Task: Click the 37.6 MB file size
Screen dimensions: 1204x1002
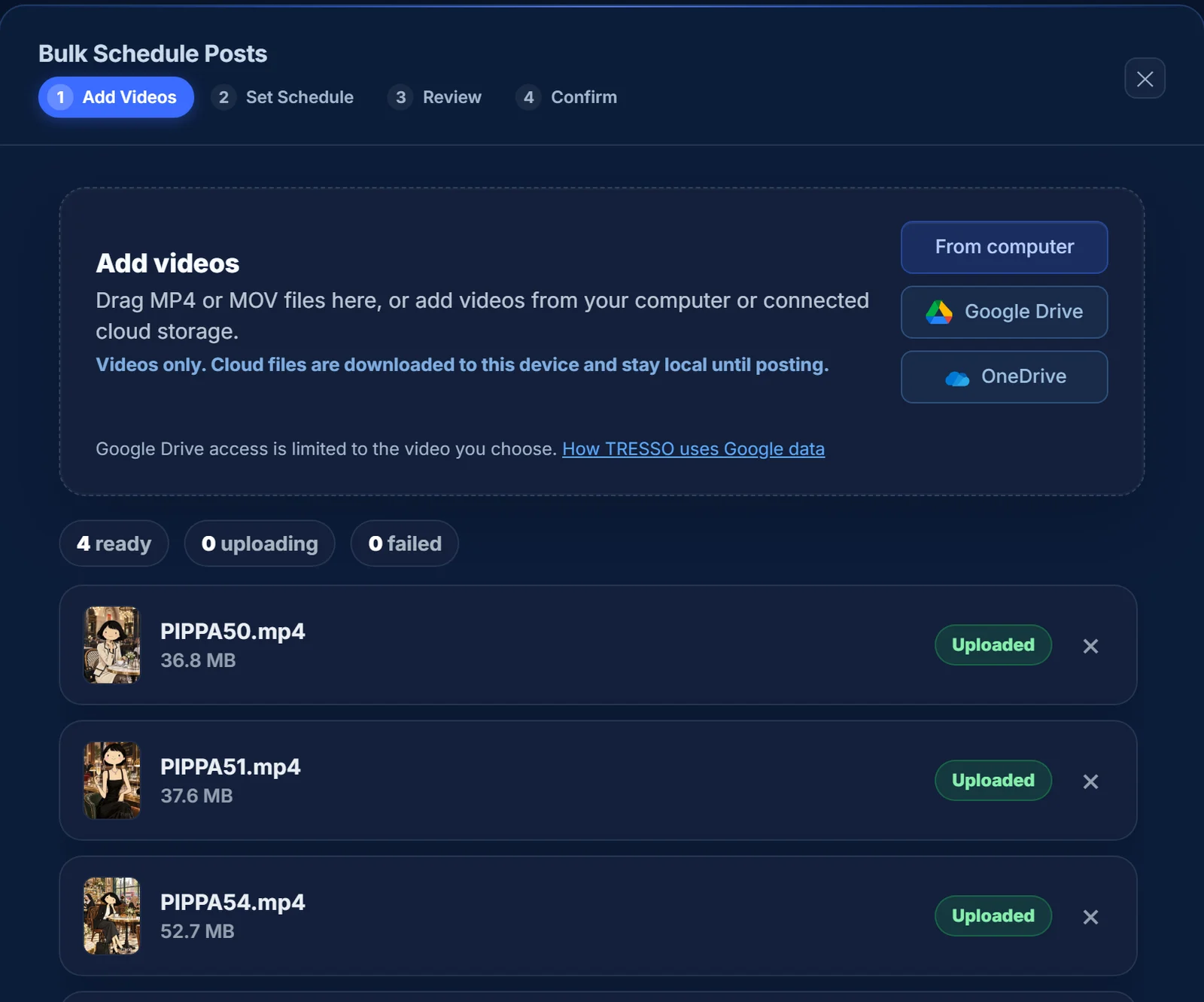Action: 196,796
